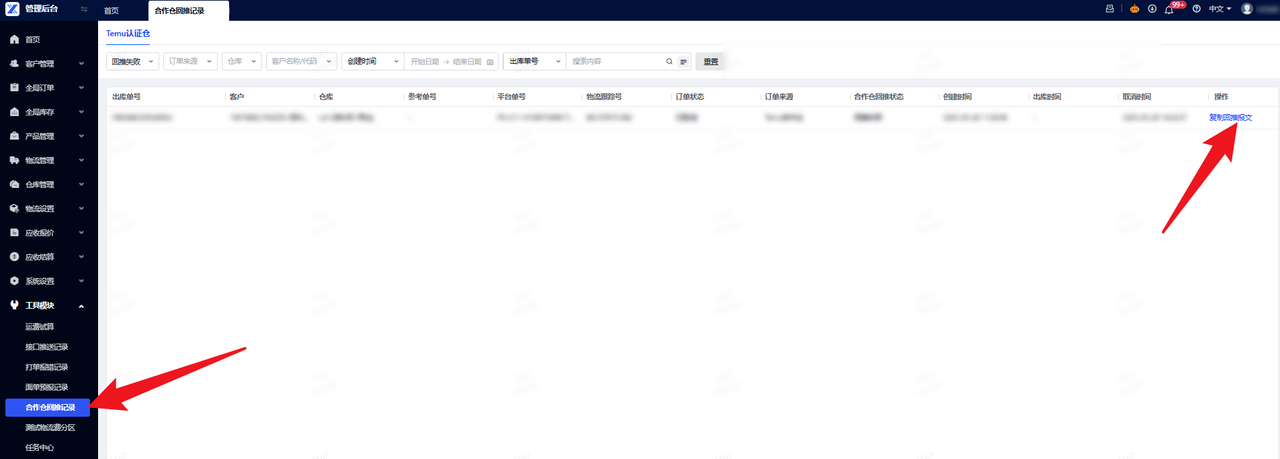This screenshot has width=1280, height=459.
Task: Open the 创建时间 date type dropdown
Action: 372,61
